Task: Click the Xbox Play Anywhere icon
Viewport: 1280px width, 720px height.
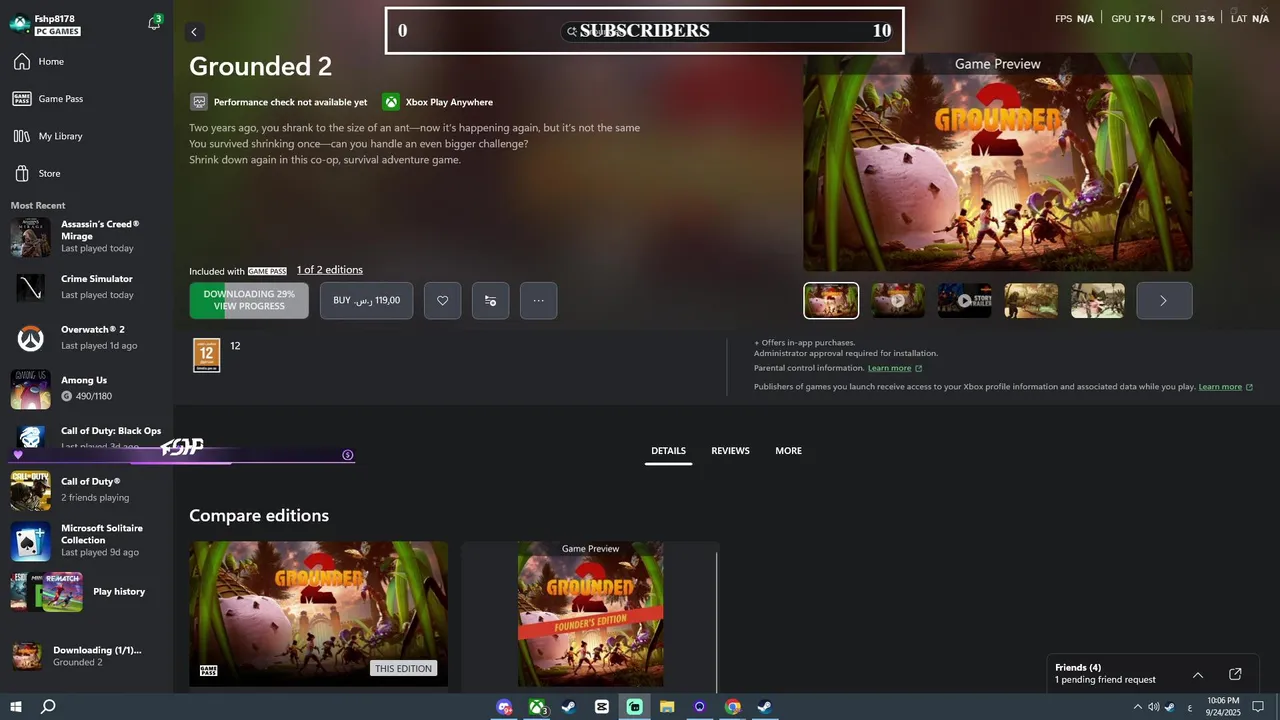Action: 391,102
